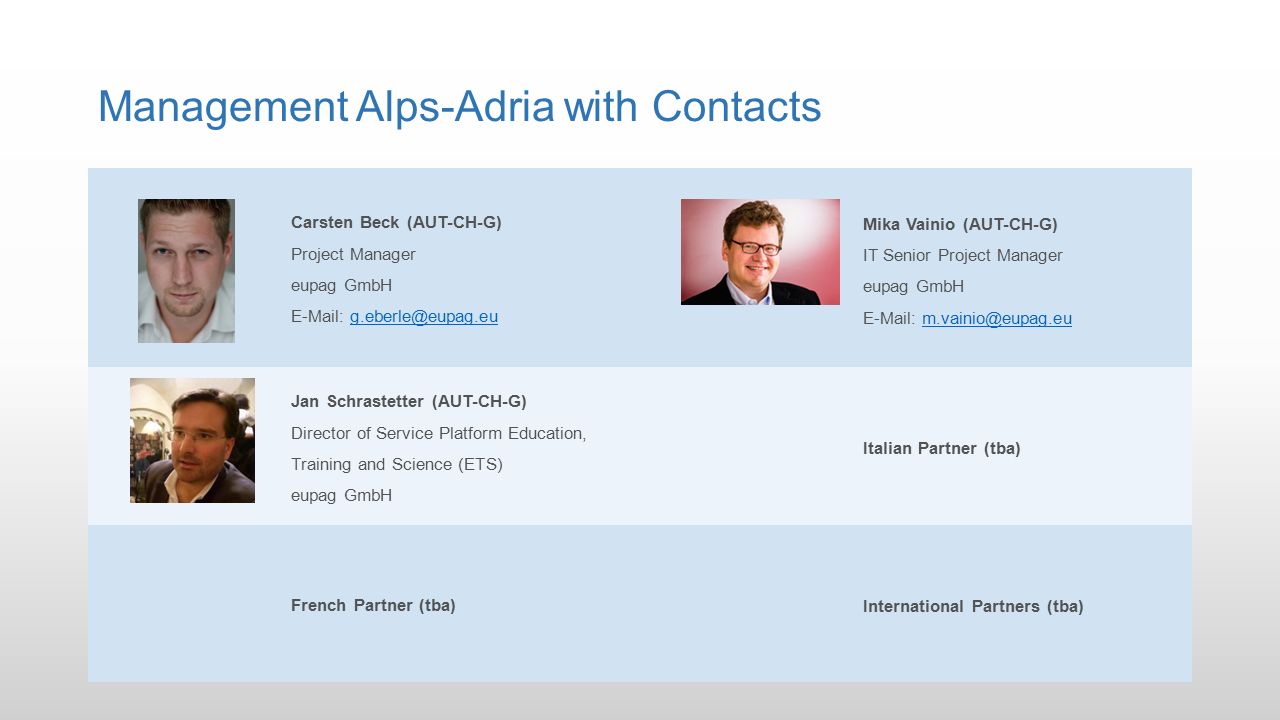1280x720 pixels.
Task: Open the g.eberle@eupag.eu email link
Action: [424, 317]
